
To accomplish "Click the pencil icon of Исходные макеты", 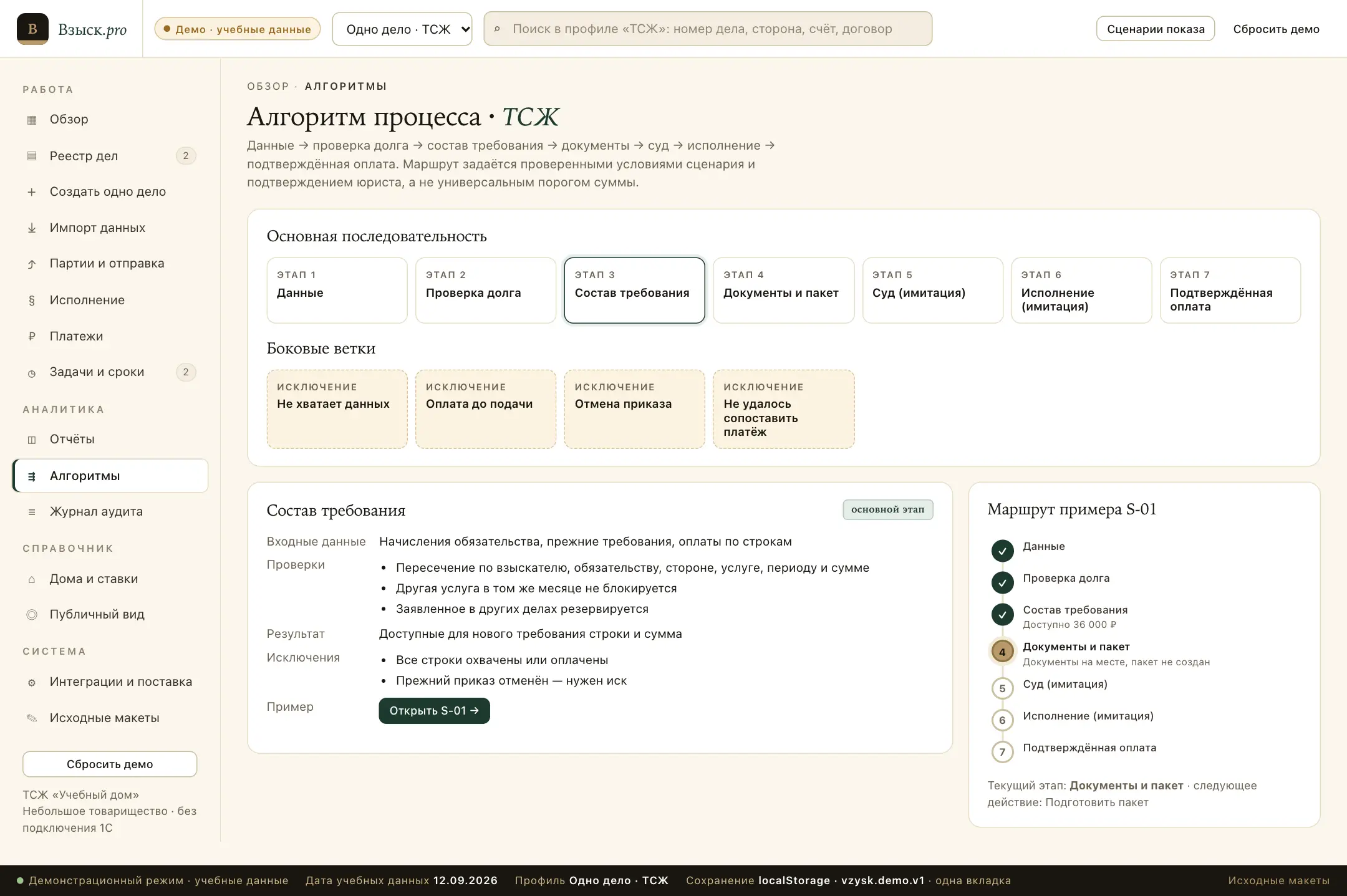I will coord(32,718).
